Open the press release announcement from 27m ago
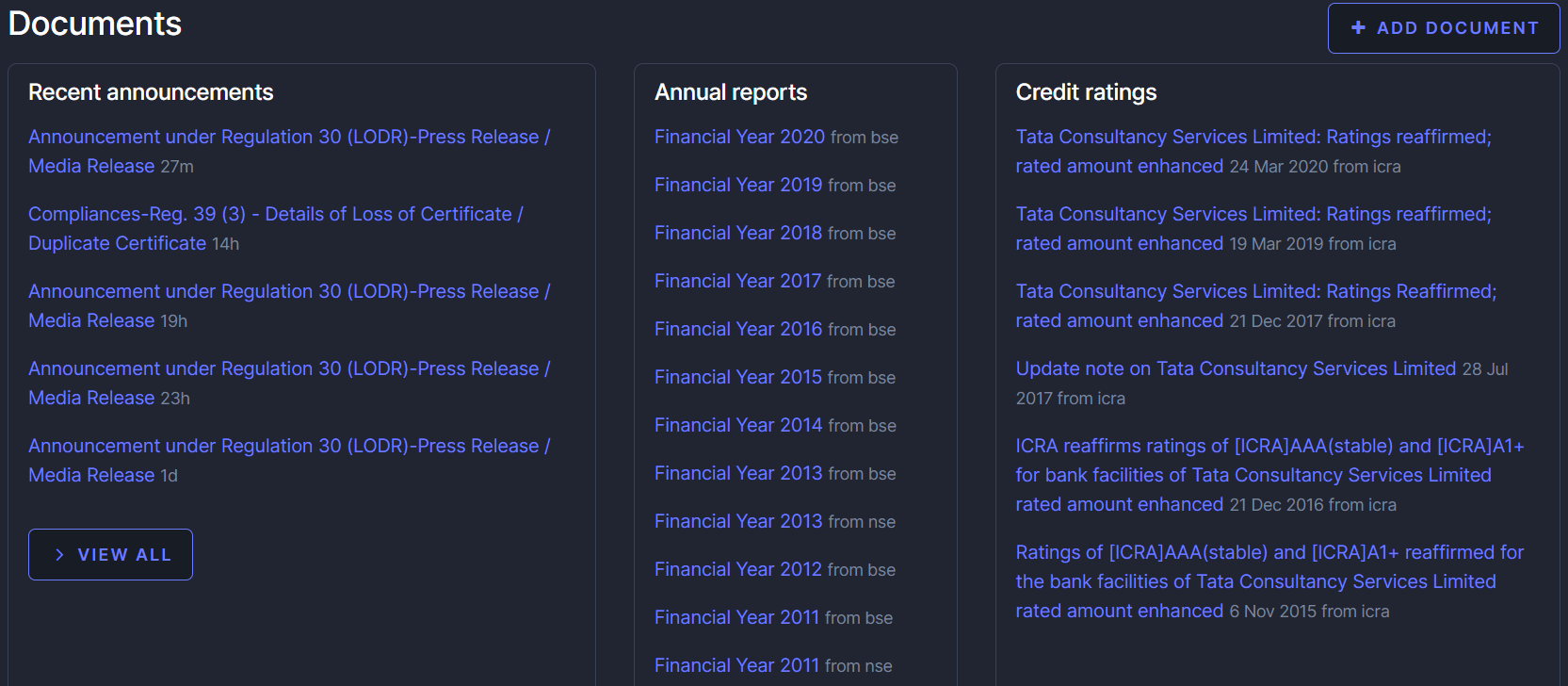The width and height of the screenshot is (1568, 686). (289, 151)
